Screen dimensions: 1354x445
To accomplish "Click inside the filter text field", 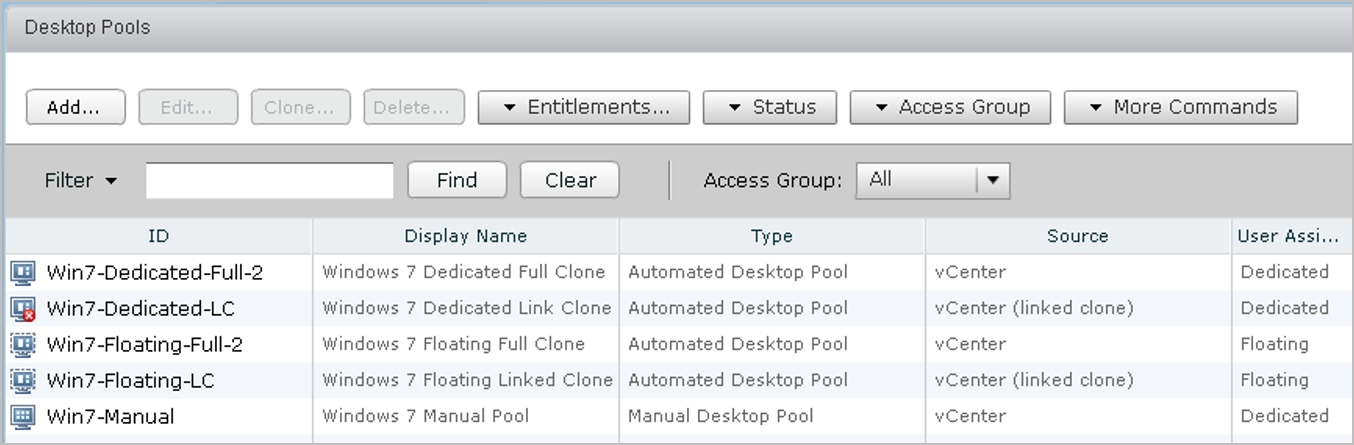I will tap(270, 181).
